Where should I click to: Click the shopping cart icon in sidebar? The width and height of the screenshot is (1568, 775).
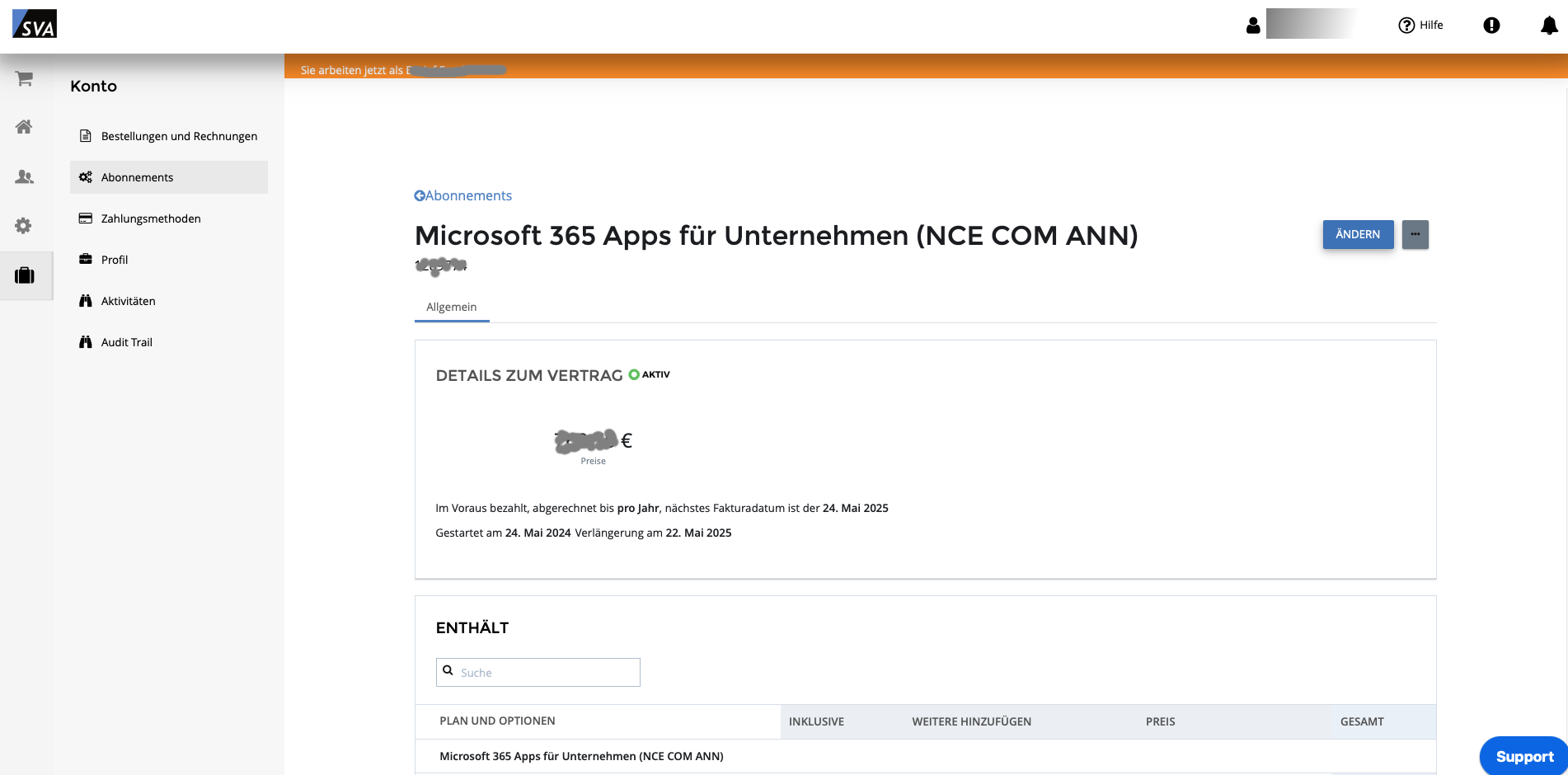25,78
